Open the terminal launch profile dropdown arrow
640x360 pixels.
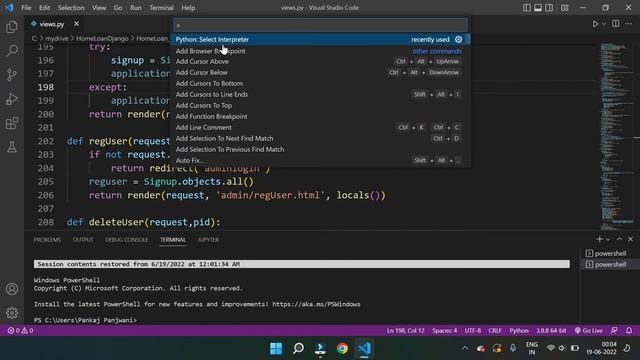point(608,240)
